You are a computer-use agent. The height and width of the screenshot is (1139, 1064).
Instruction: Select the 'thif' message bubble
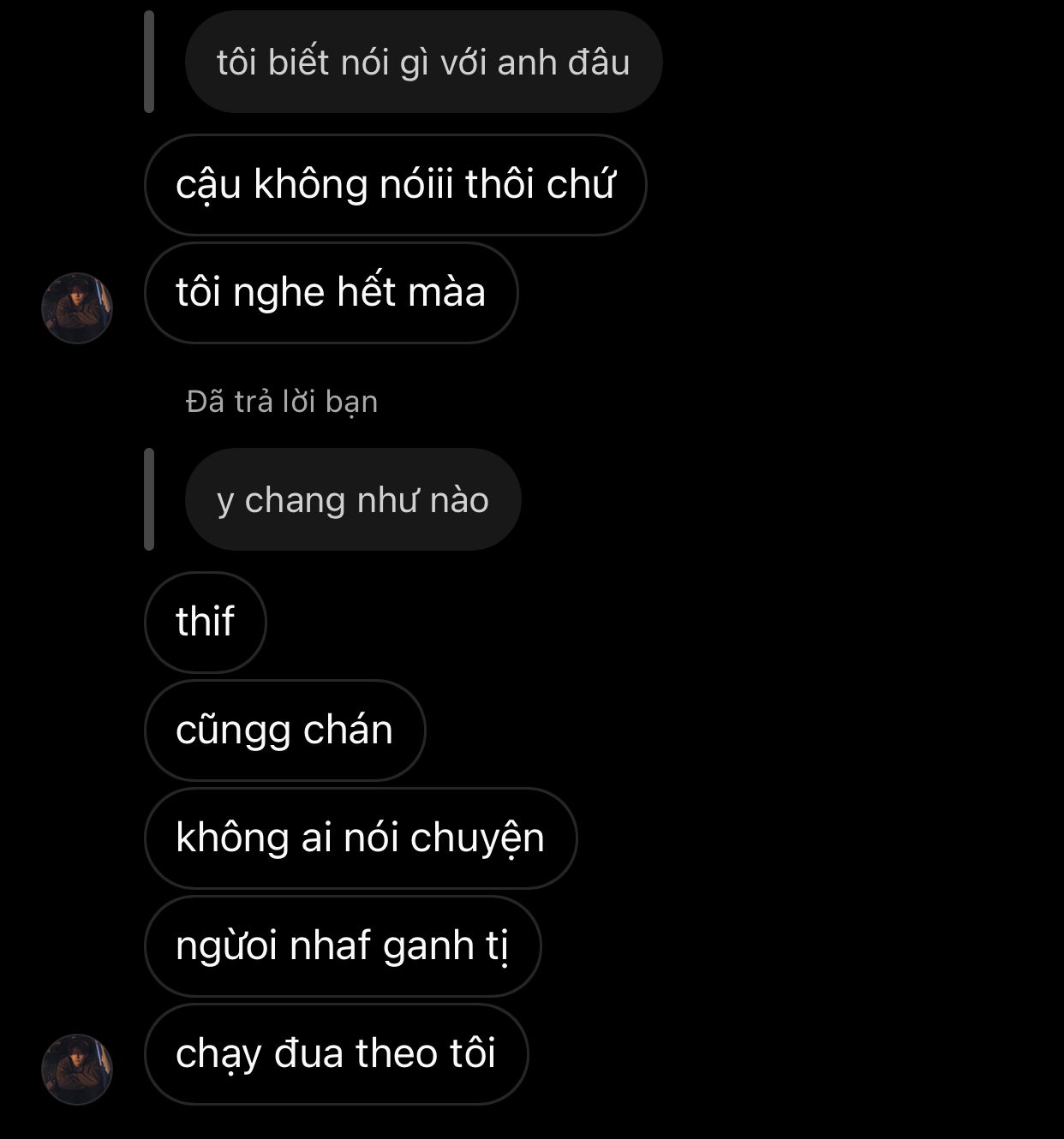pos(206,622)
